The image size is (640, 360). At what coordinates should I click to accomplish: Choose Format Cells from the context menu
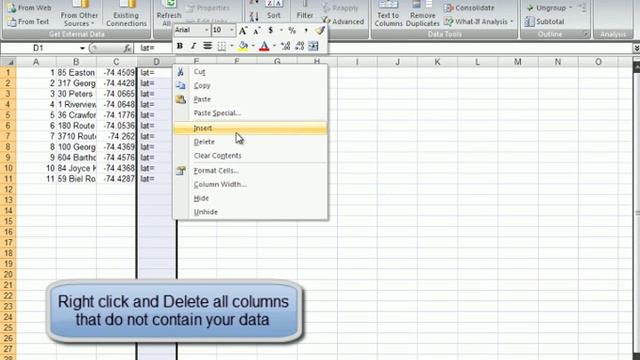click(250, 171)
